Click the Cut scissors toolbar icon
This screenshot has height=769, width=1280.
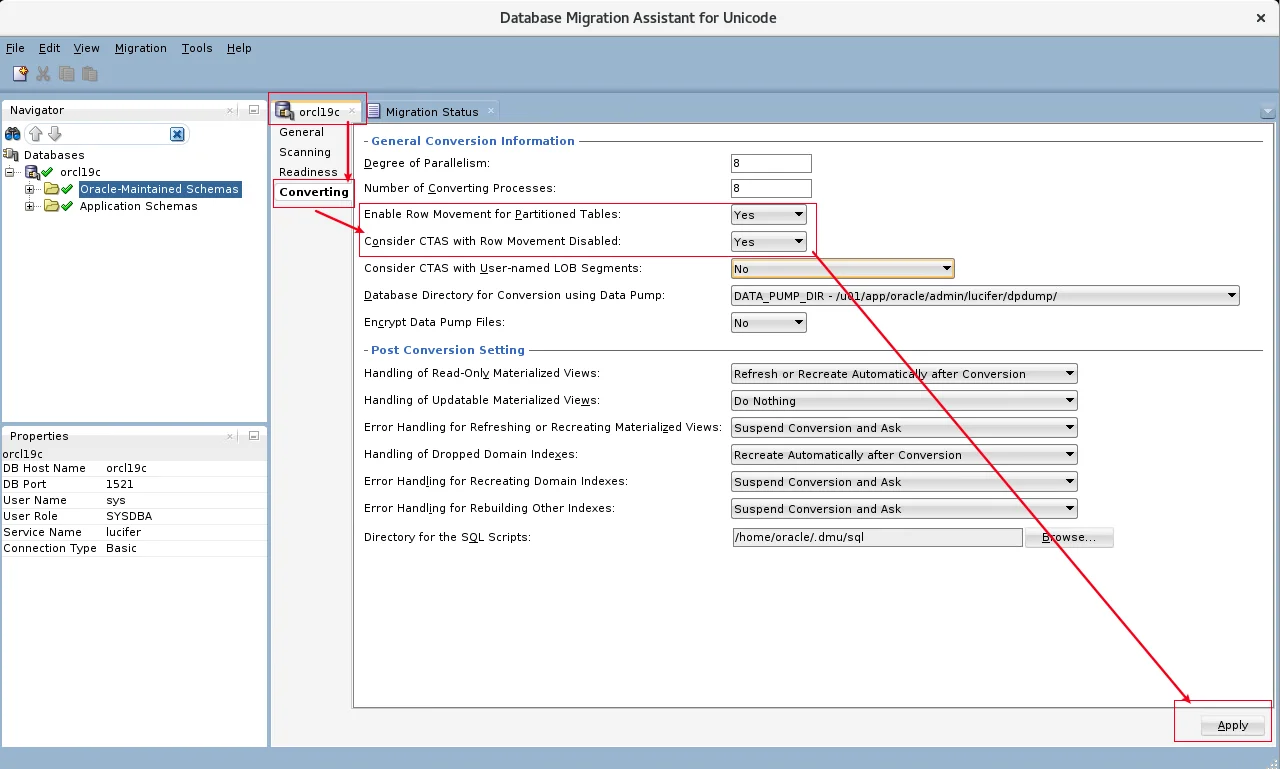pos(43,74)
